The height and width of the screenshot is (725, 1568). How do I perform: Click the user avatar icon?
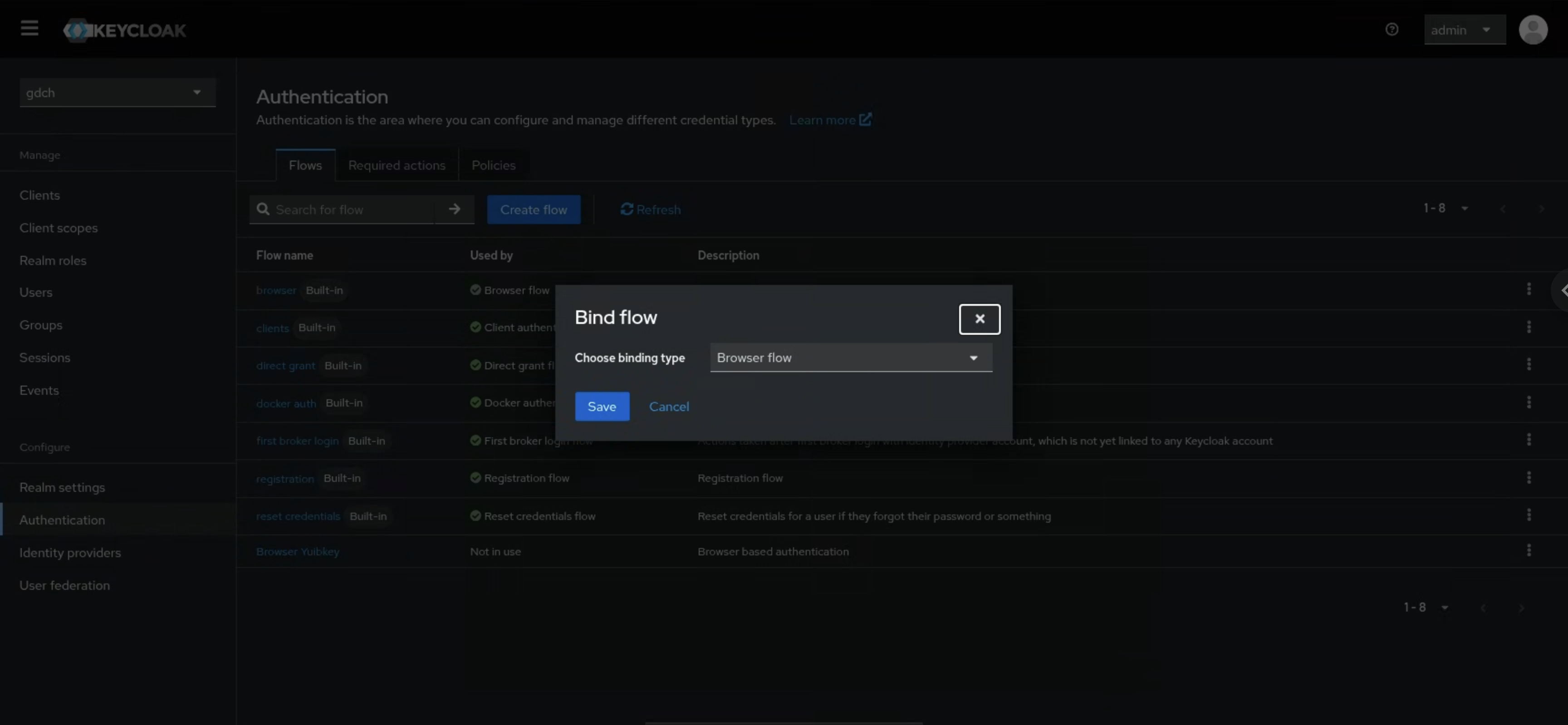(1533, 29)
